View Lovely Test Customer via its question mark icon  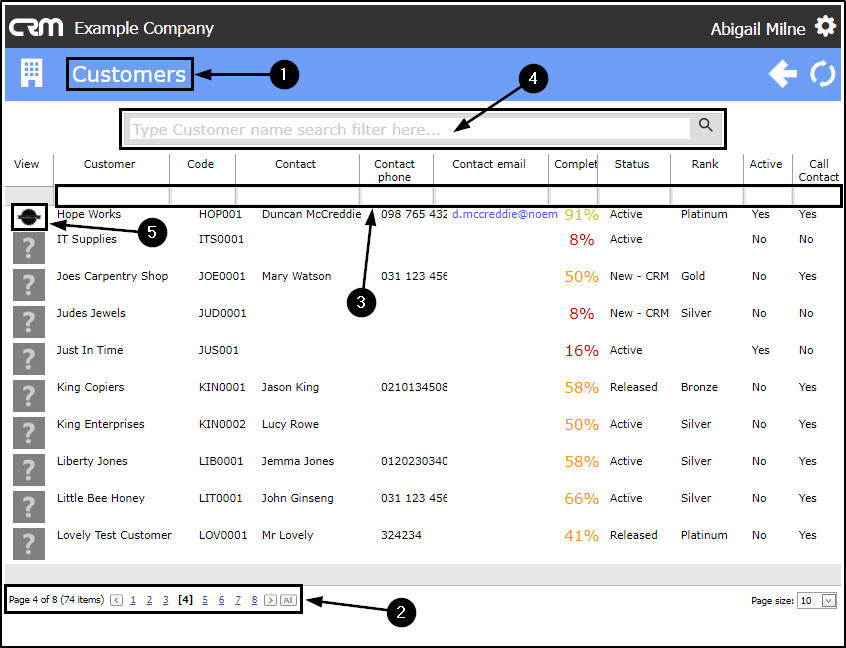click(x=29, y=544)
